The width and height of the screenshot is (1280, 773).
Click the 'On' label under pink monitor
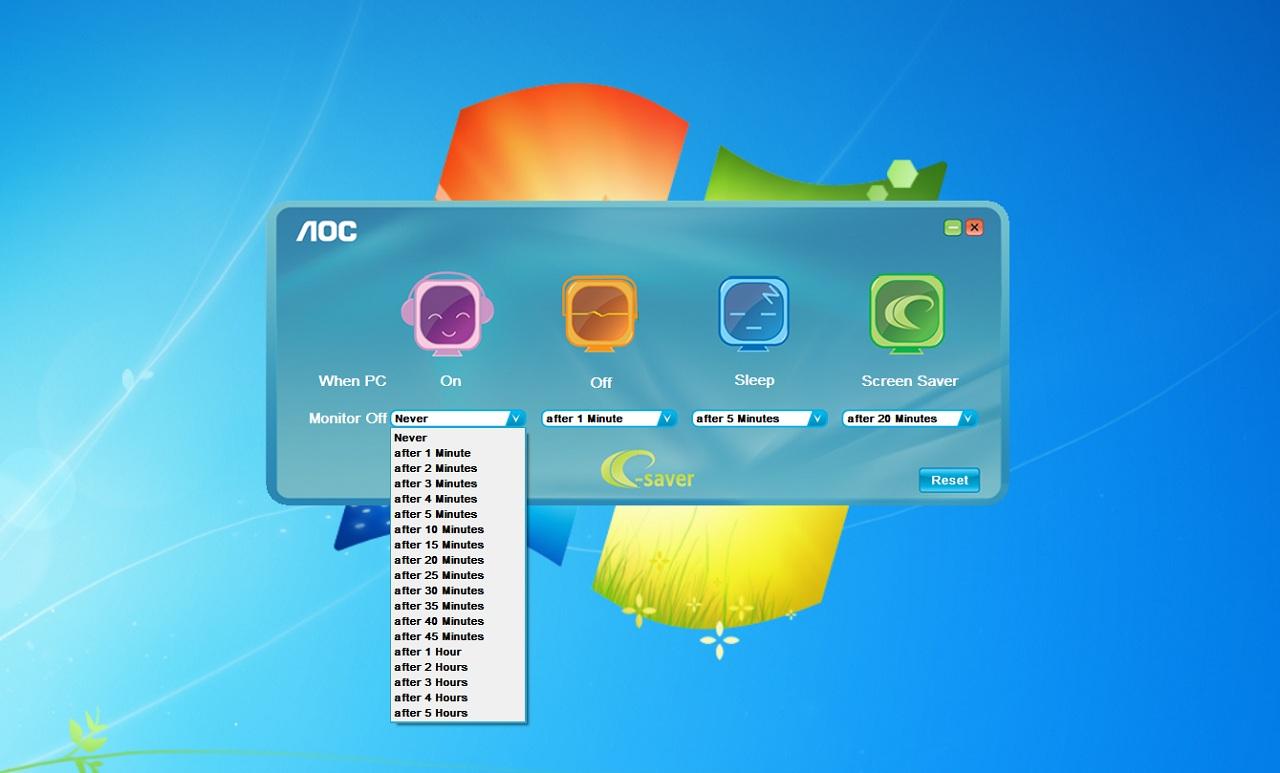point(451,381)
